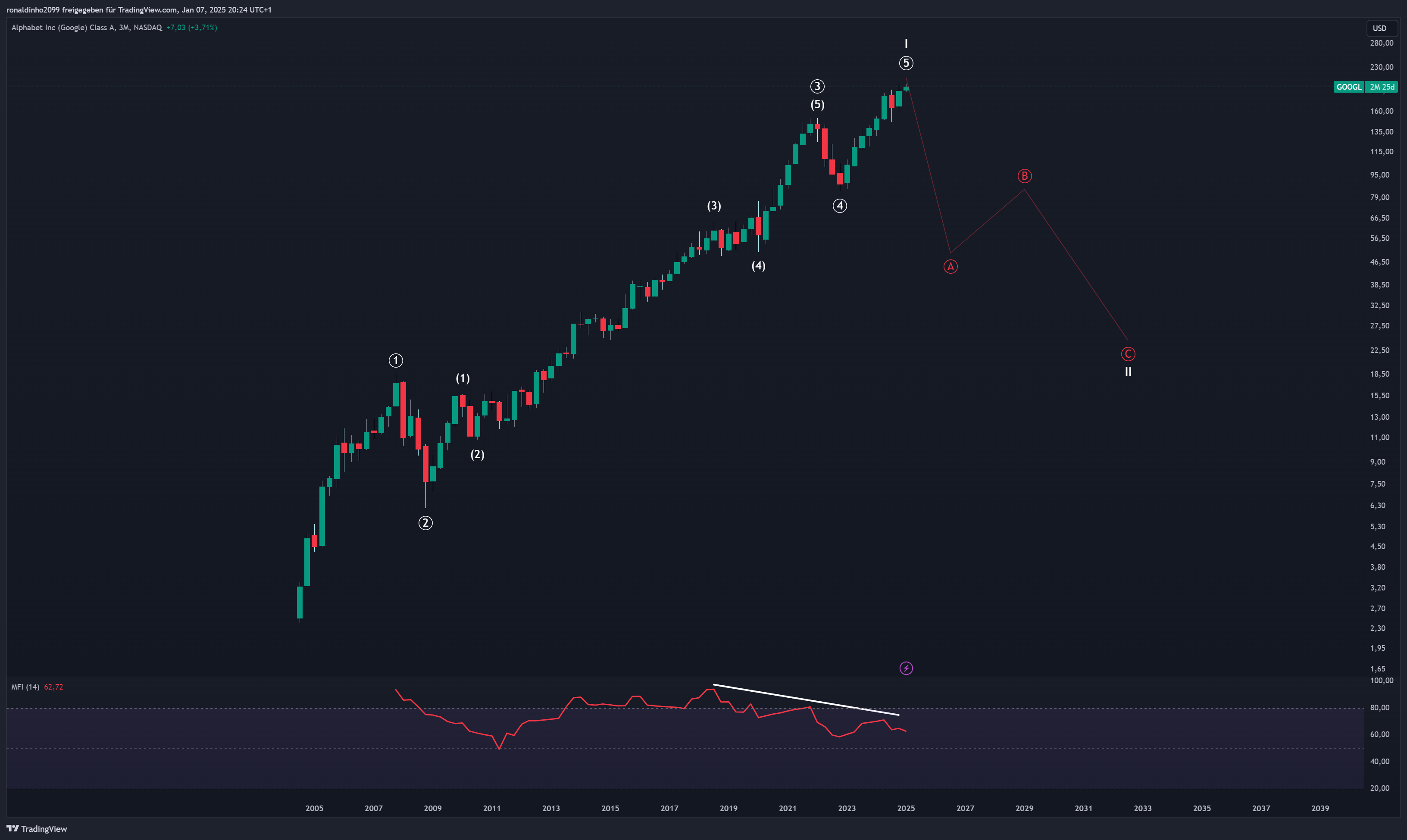Viewport: 1407px width, 840px height.
Task: Select the circled 3 wave label
Action: point(817,86)
